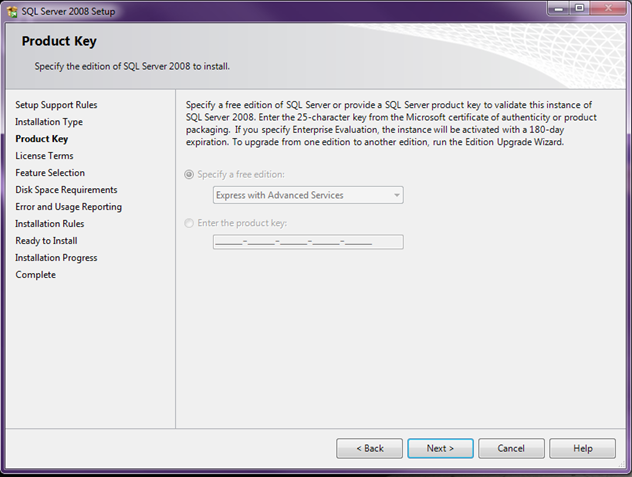The width and height of the screenshot is (632, 477).
Task: Click the window resize grip at bottom-right corner
Action: click(622, 465)
